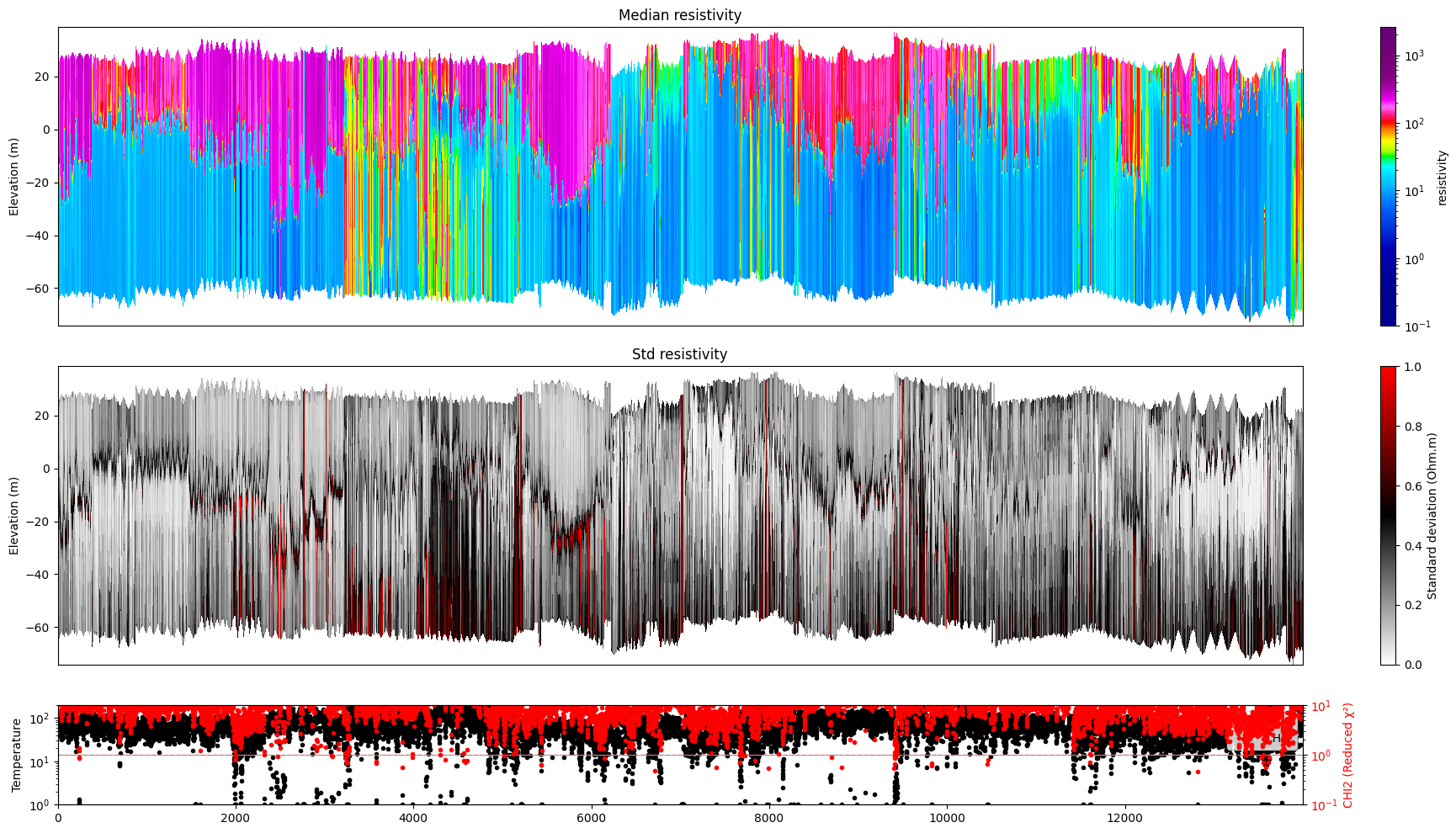The image size is (1456, 833).
Task: Click the 'Median resistivity' plot title
Action: (679, 14)
